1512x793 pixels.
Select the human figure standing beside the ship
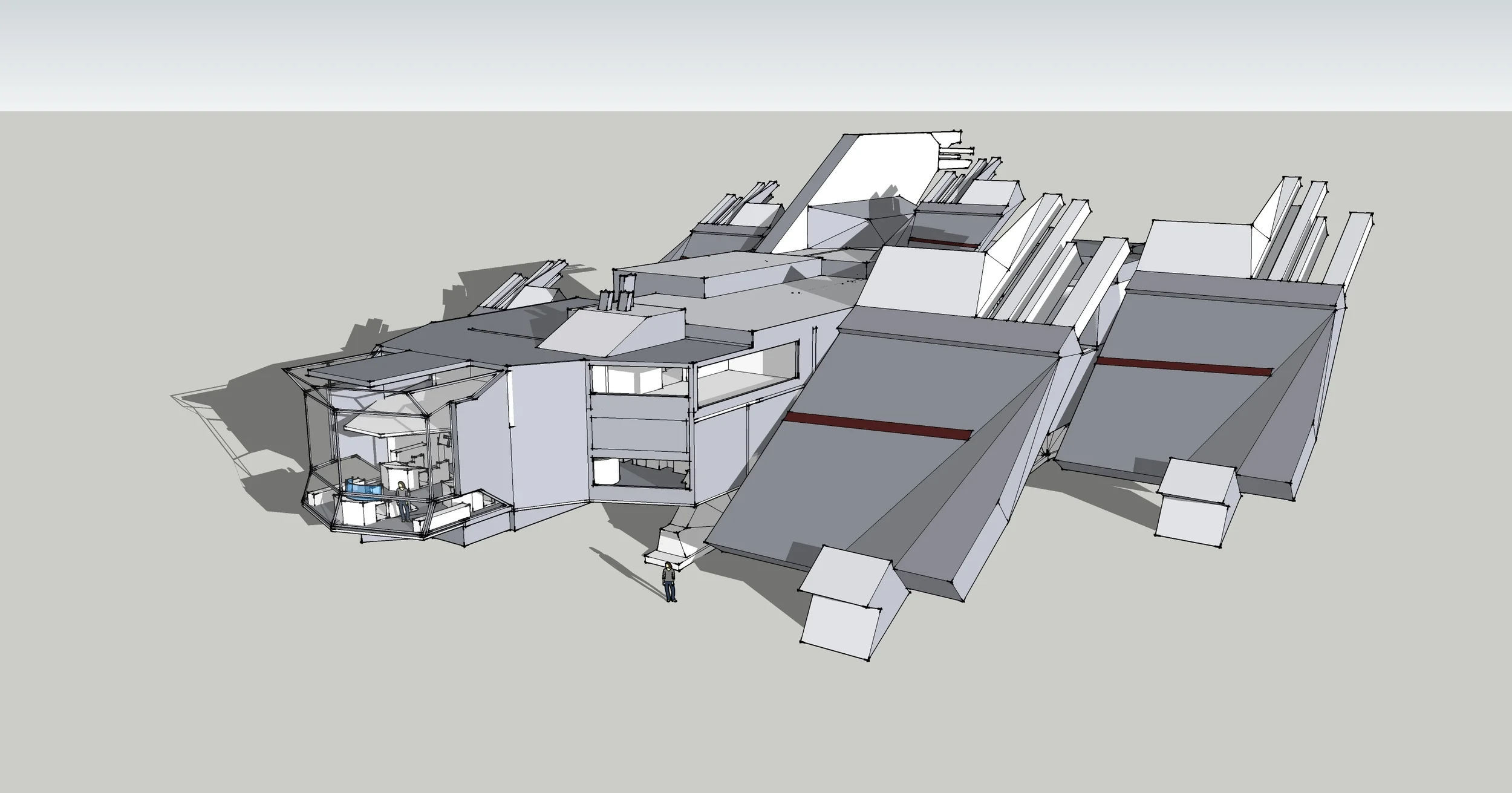[x=669, y=583]
